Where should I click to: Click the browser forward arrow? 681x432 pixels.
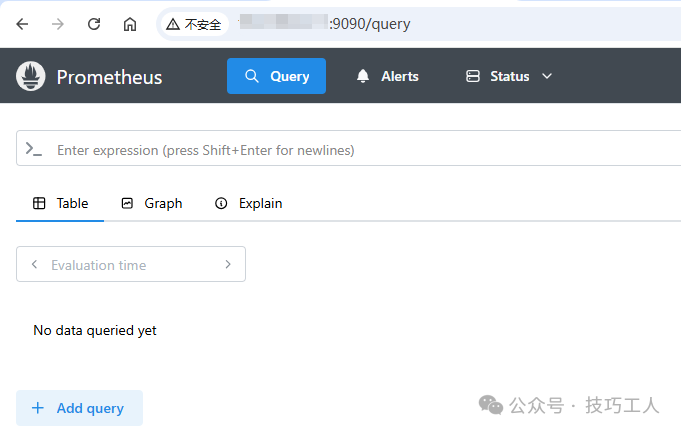coord(58,24)
